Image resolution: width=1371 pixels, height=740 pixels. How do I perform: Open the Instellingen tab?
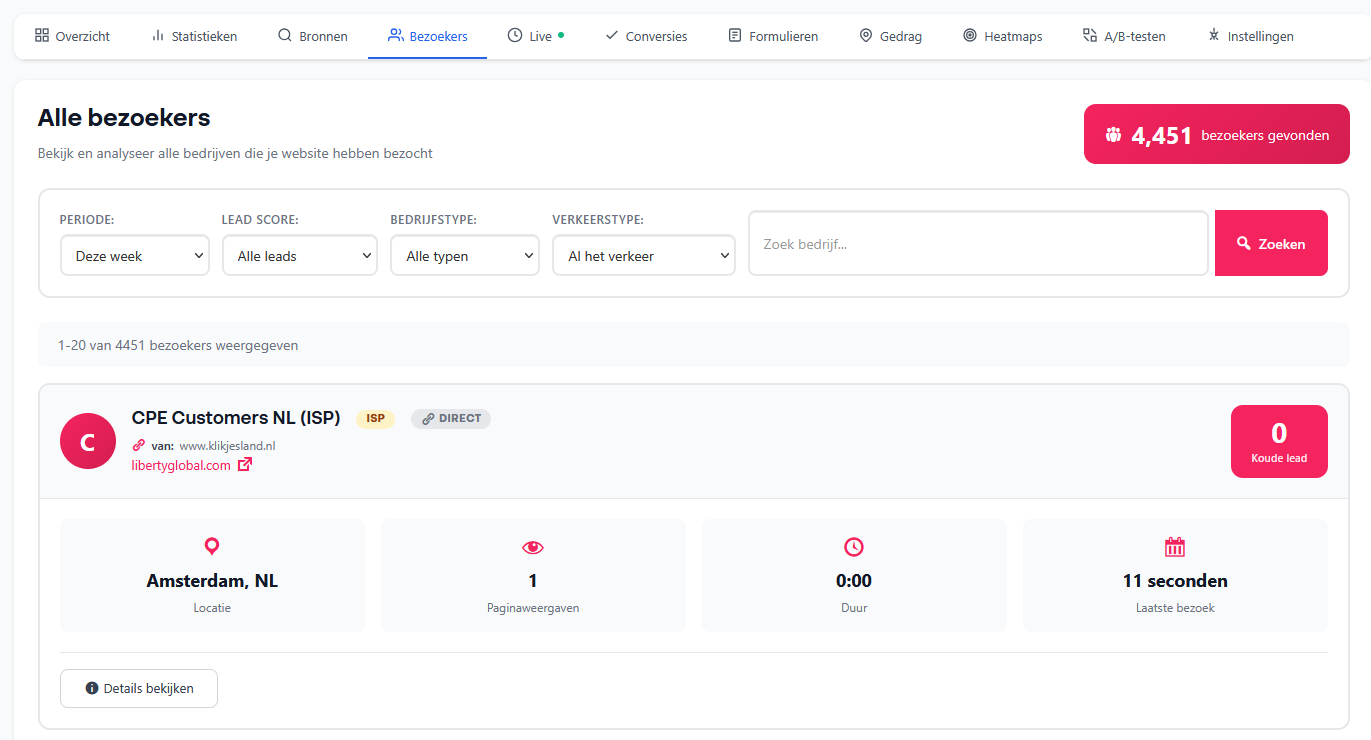tap(1250, 36)
